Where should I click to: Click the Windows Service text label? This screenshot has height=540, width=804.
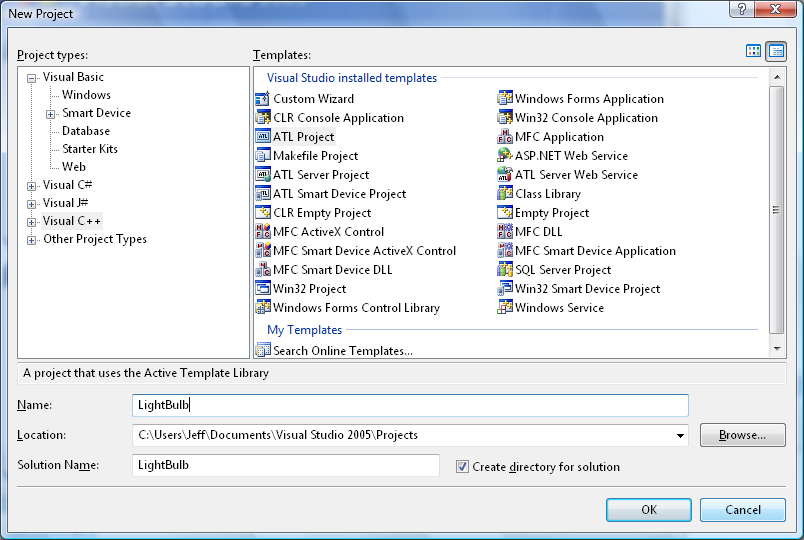point(559,308)
